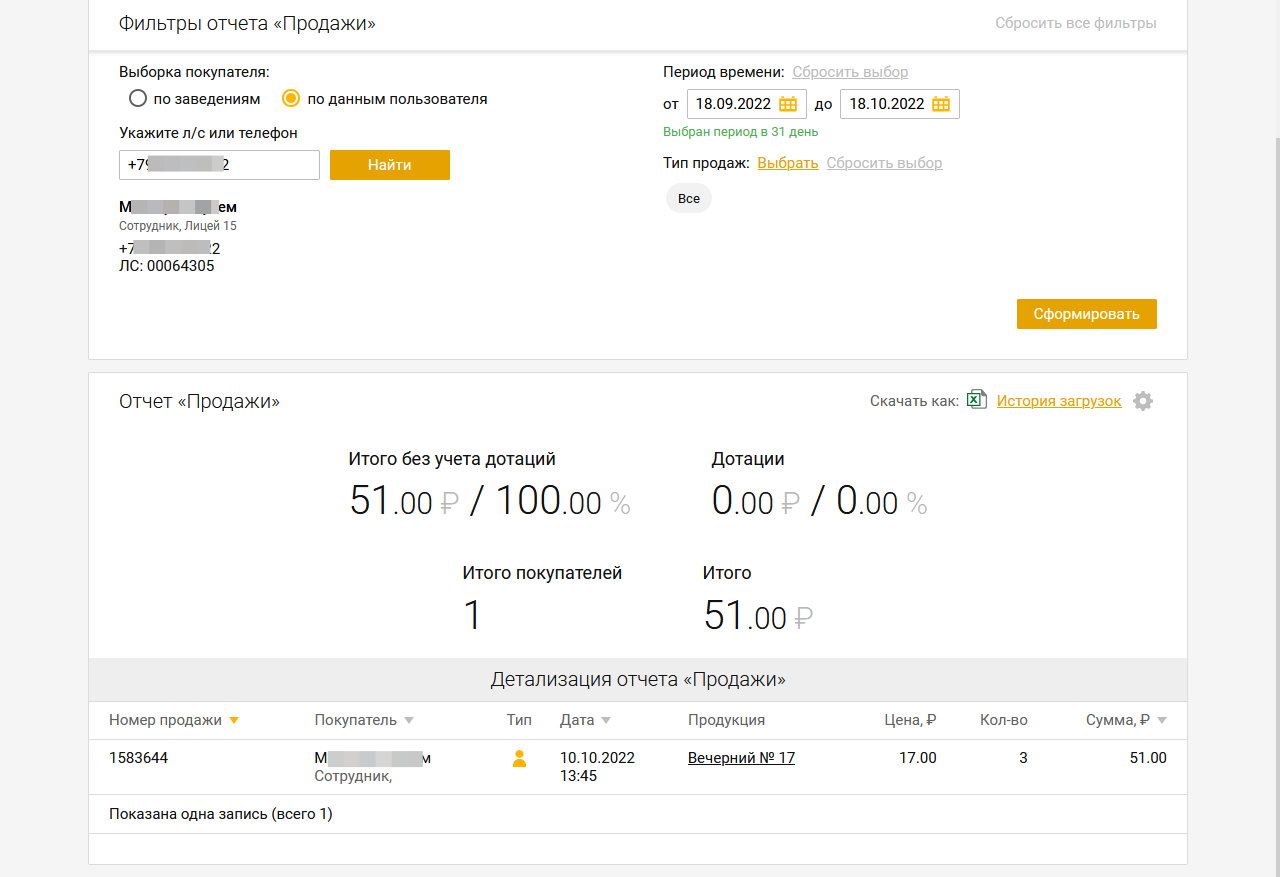
Task: Reset all filters via Сбросить все фильтры
Action: (1075, 23)
